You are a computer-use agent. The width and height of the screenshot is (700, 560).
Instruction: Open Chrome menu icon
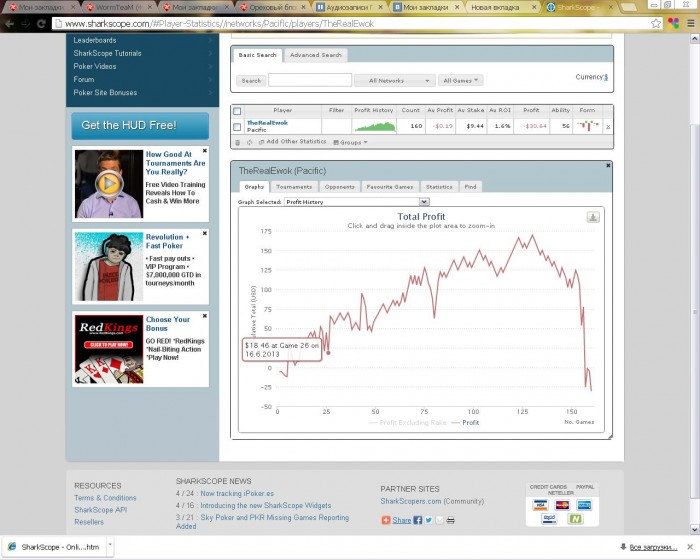click(691, 24)
